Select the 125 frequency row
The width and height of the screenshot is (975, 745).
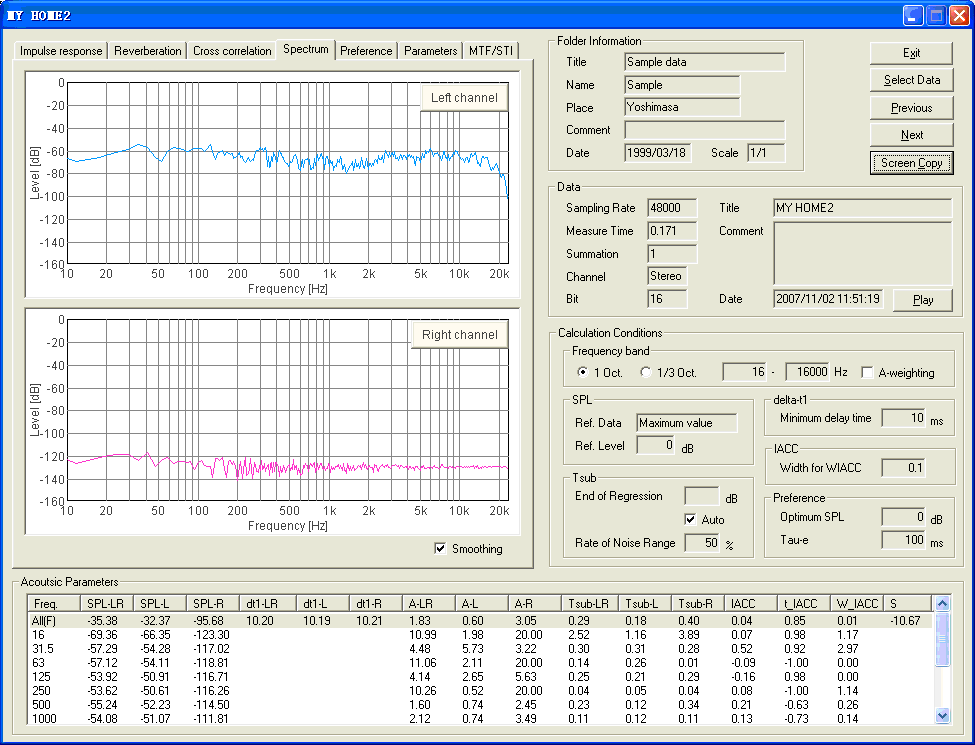pyautogui.click(x=481, y=677)
